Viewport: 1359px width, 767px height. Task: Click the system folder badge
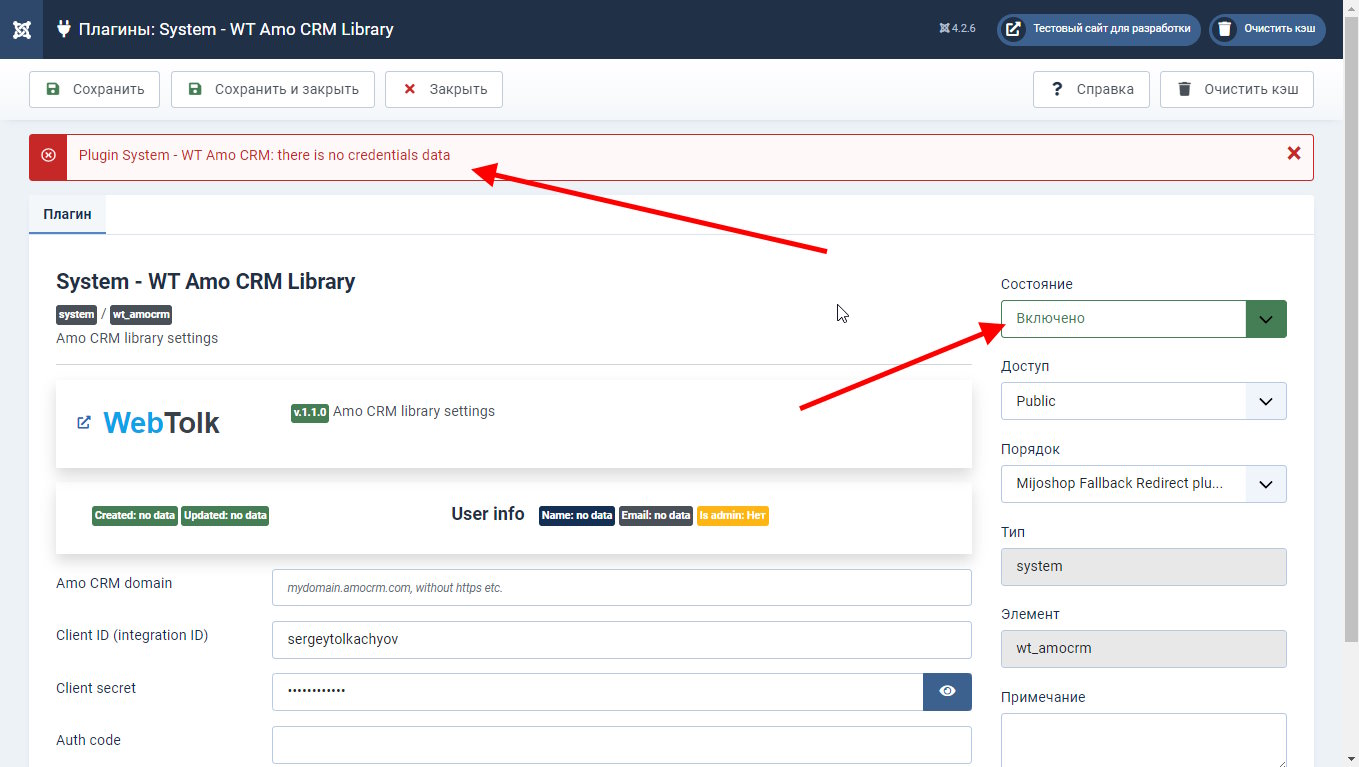[76, 314]
